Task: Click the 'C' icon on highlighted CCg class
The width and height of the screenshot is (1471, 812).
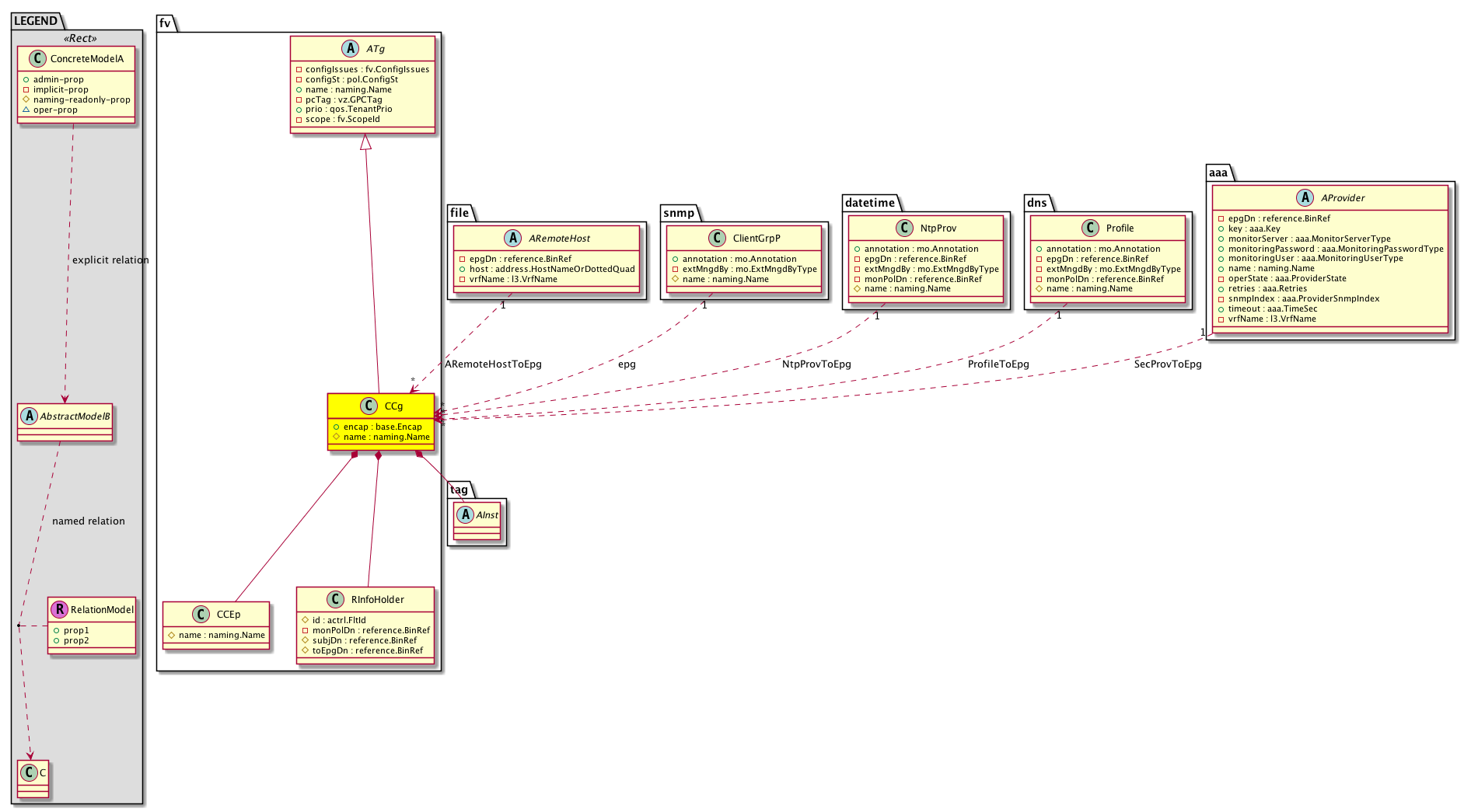Action: 369,406
